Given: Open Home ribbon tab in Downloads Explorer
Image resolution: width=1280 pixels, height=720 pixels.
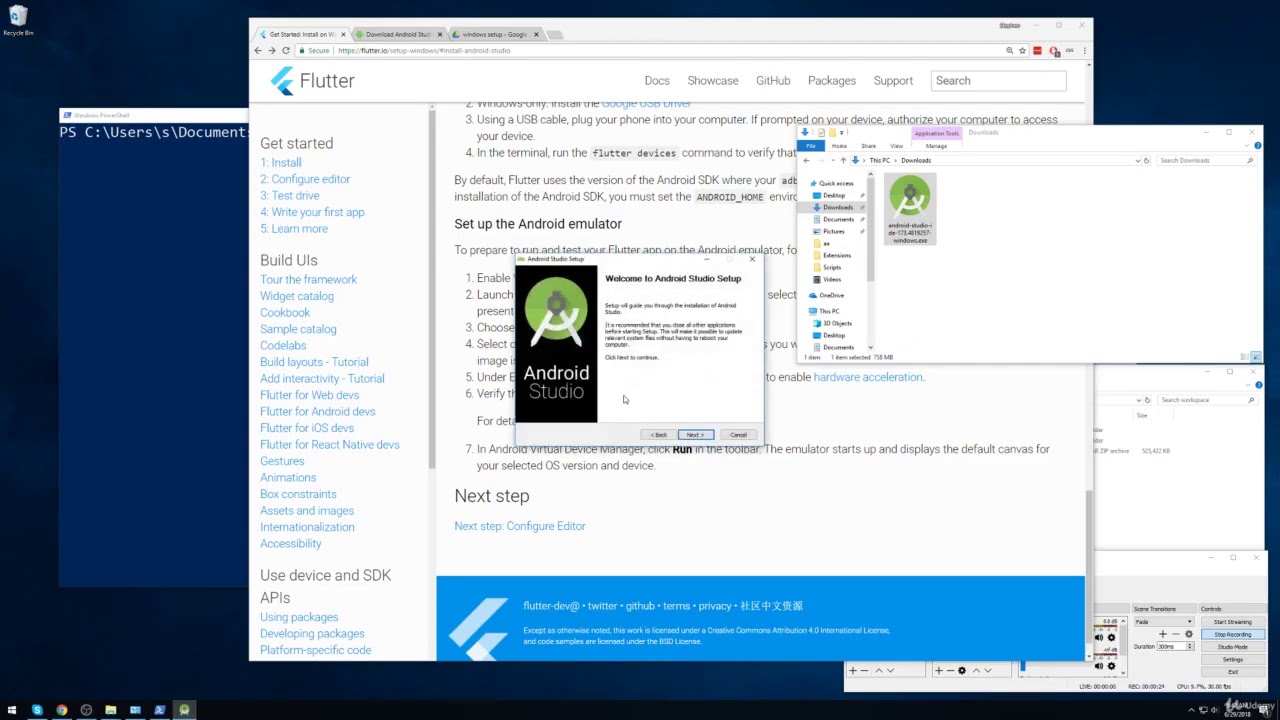Looking at the screenshot, I should (x=839, y=146).
